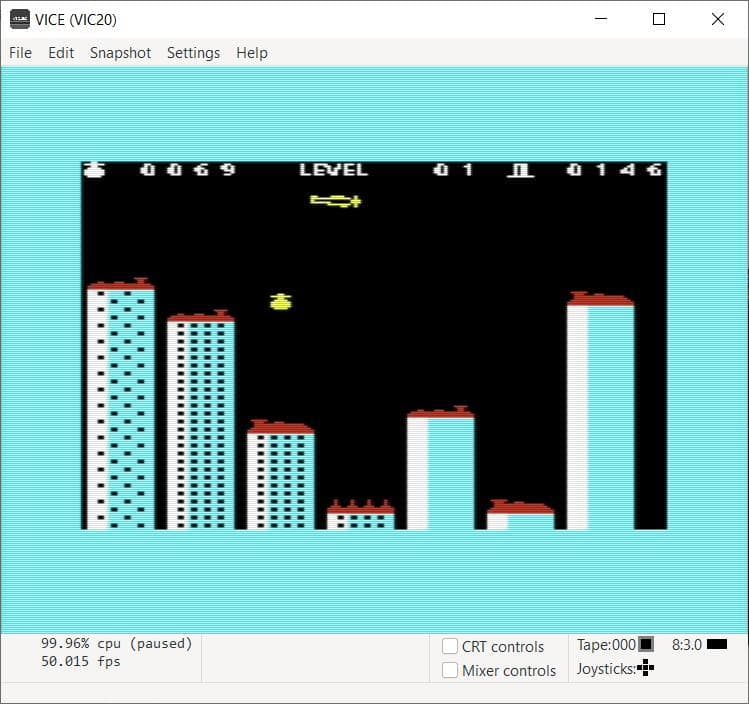The height and width of the screenshot is (704, 749).
Task: Click the LEVEL text in the game
Action: pyautogui.click(x=333, y=170)
